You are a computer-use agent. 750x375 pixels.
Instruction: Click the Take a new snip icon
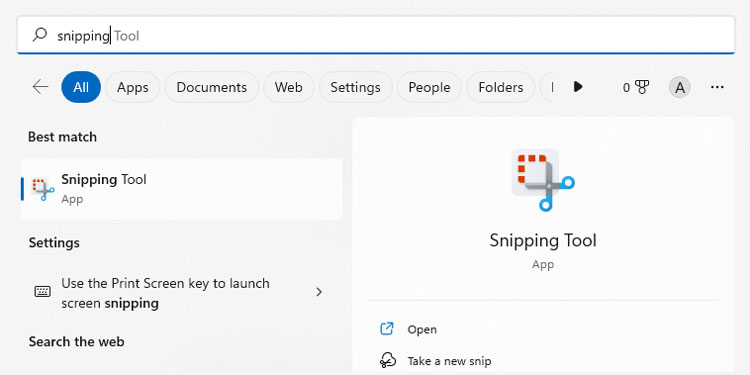[x=387, y=361]
